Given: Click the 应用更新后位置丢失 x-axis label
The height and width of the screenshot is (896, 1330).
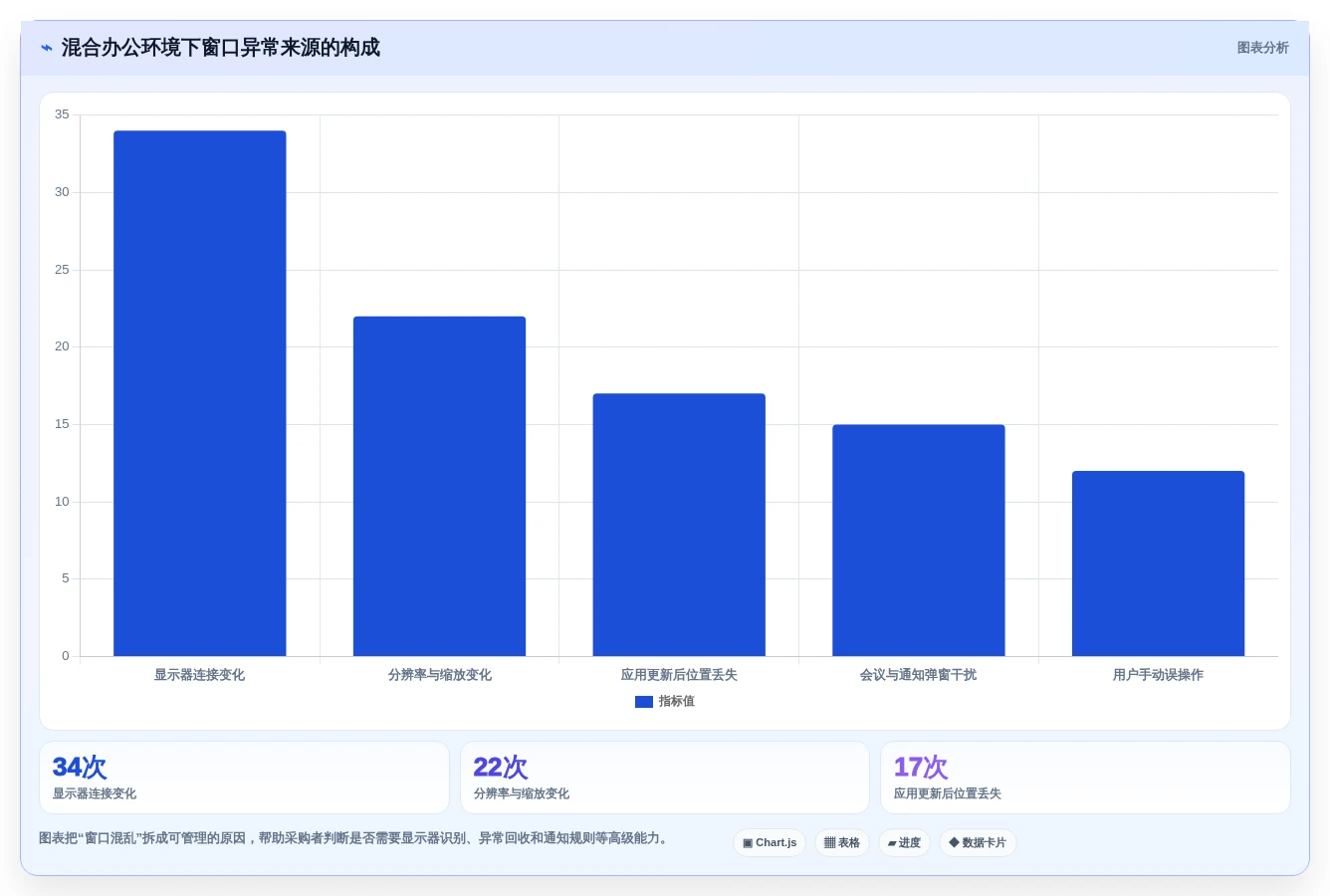Looking at the screenshot, I should [x=679, y=675].
